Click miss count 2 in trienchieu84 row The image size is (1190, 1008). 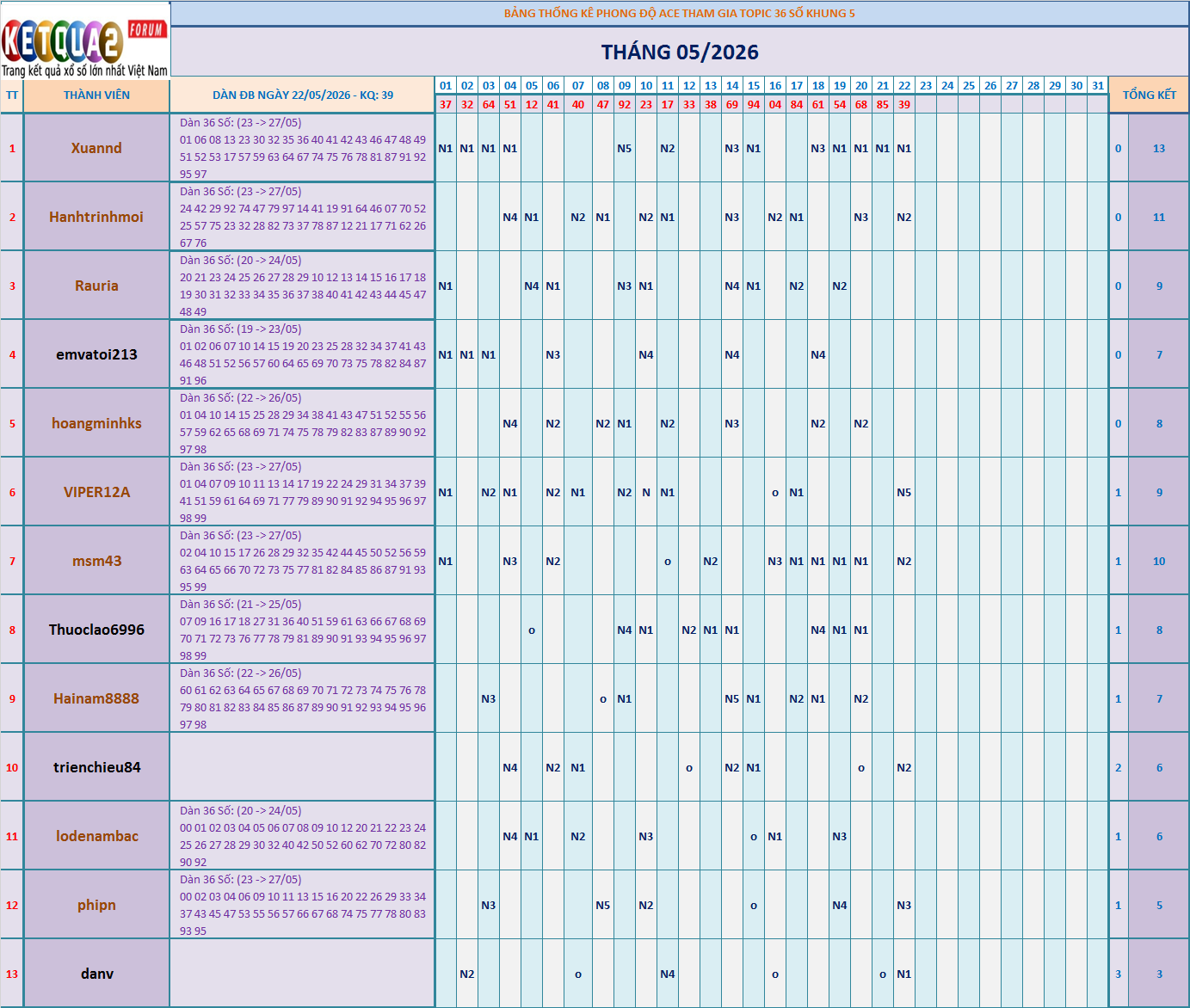(x=1119, y=767)
